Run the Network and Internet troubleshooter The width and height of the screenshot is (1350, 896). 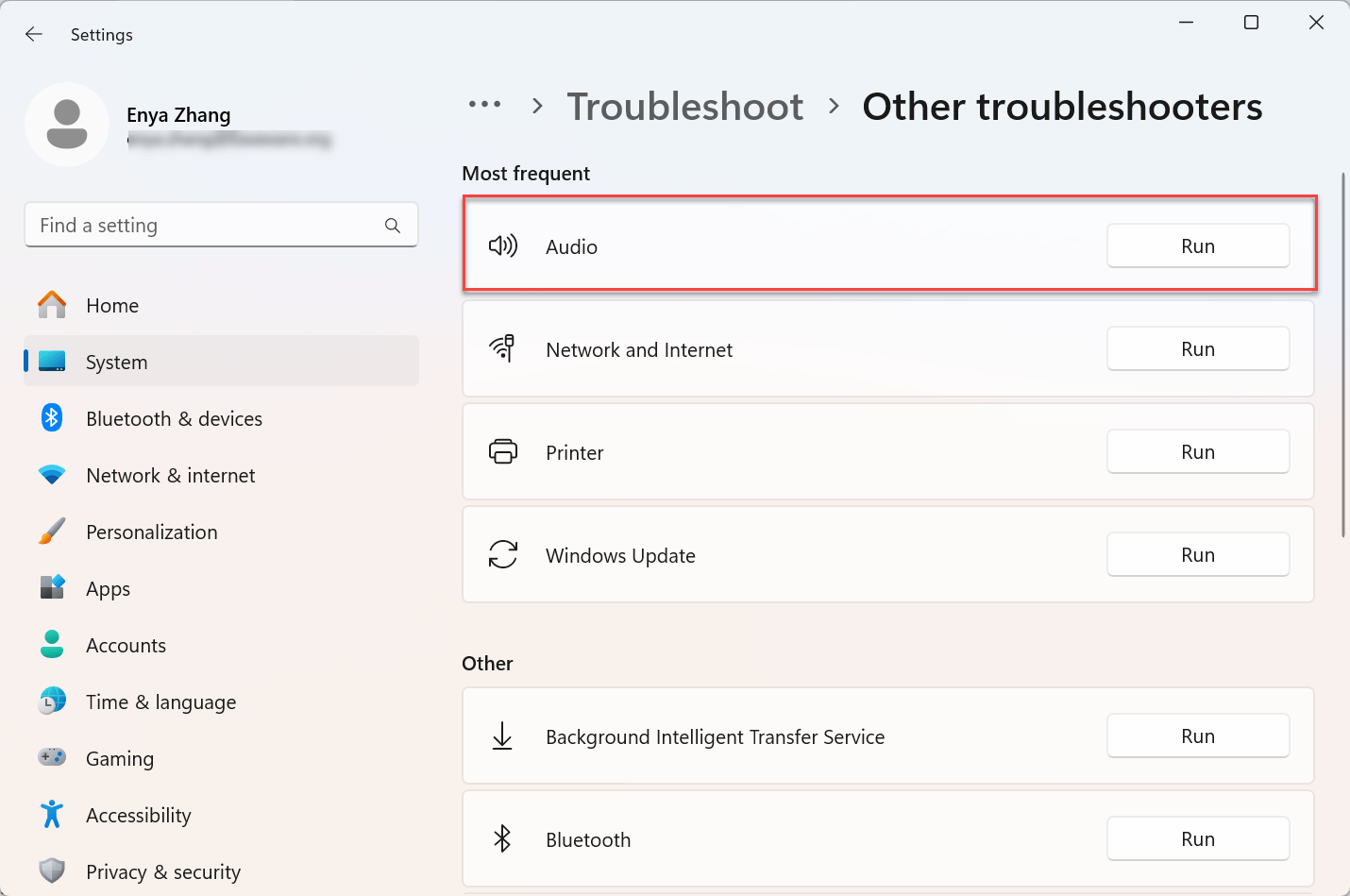pos(1197,349)
